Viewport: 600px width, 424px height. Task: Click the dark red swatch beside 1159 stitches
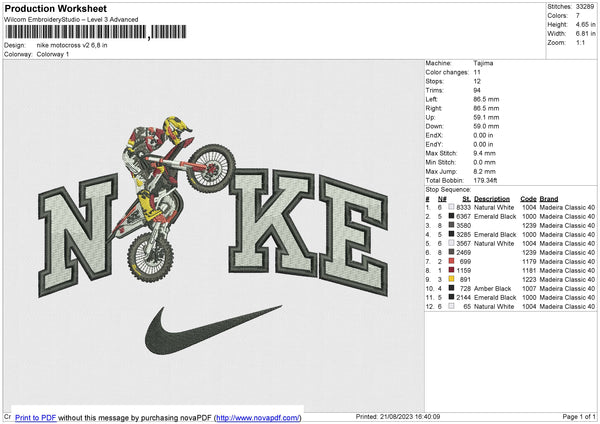pyautogui.click(x=452, y=270)
